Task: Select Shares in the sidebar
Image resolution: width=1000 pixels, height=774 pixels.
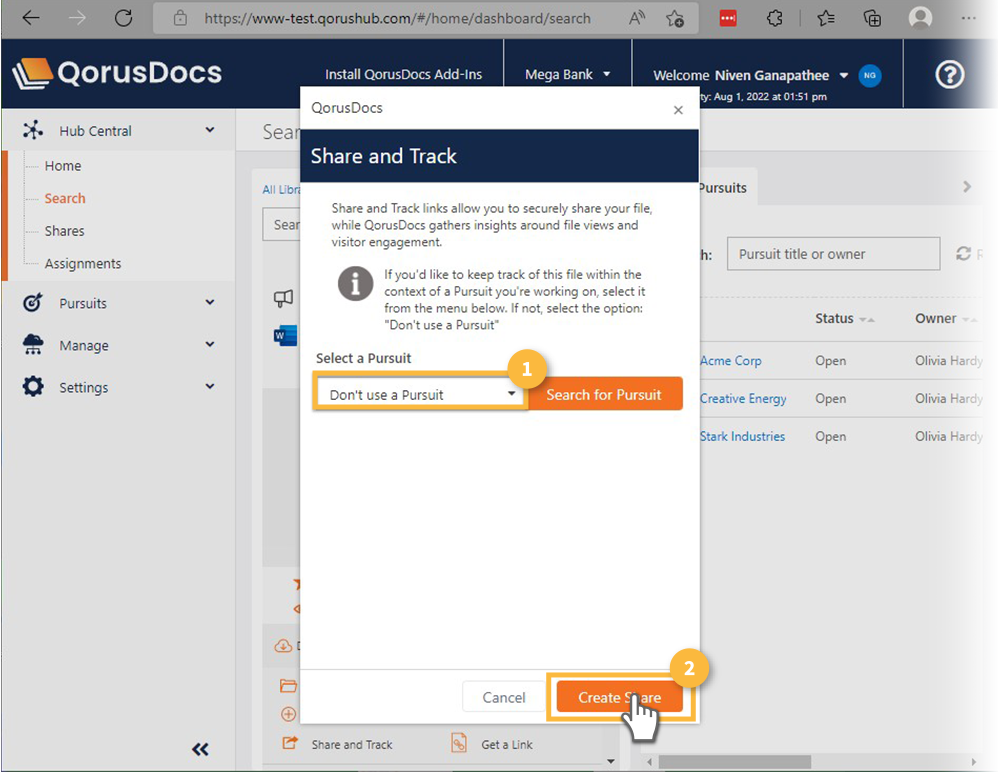Action: [64, 231]
